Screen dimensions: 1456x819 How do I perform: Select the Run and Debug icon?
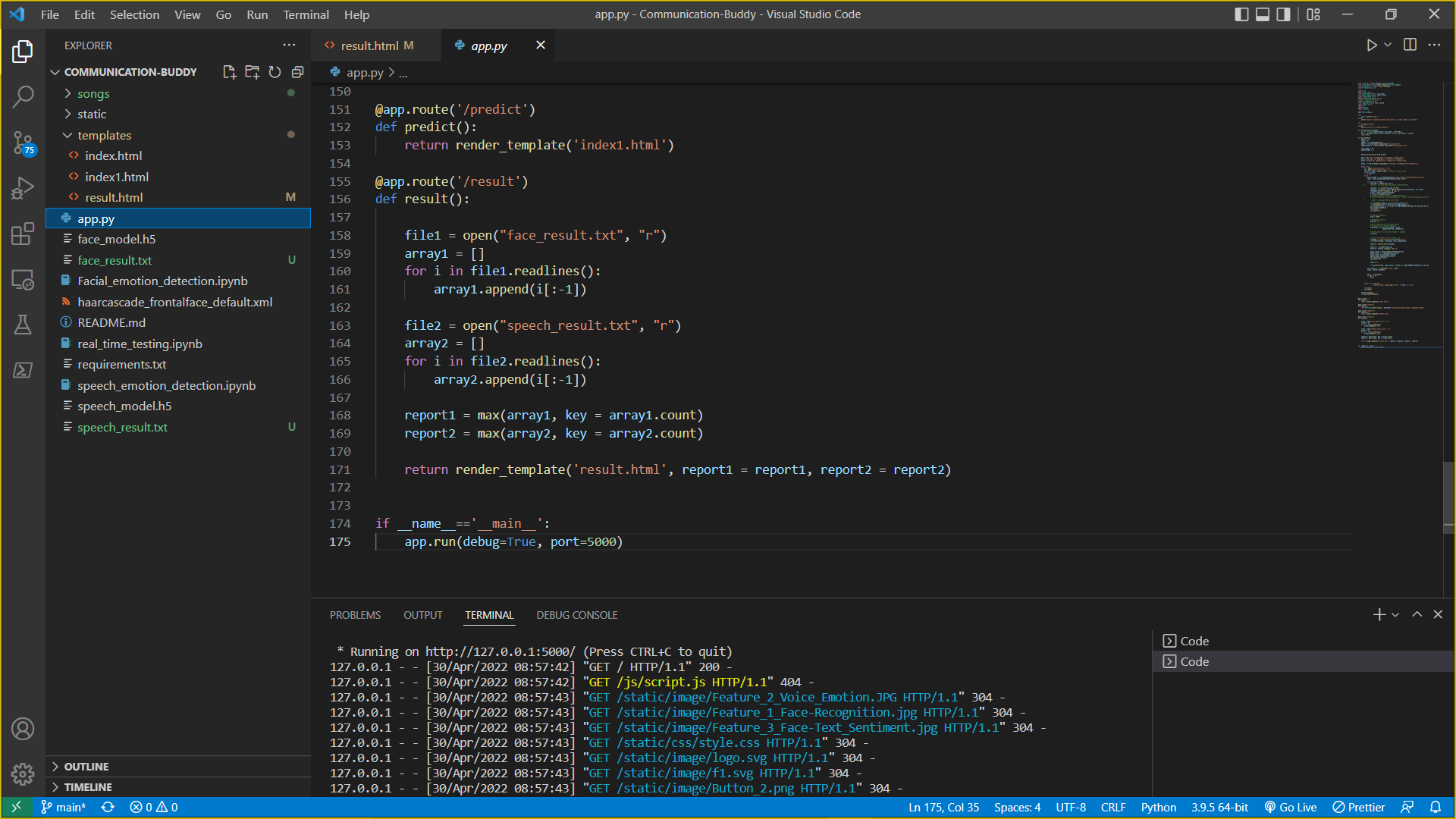pyautogui.click(x=23, y=188)
